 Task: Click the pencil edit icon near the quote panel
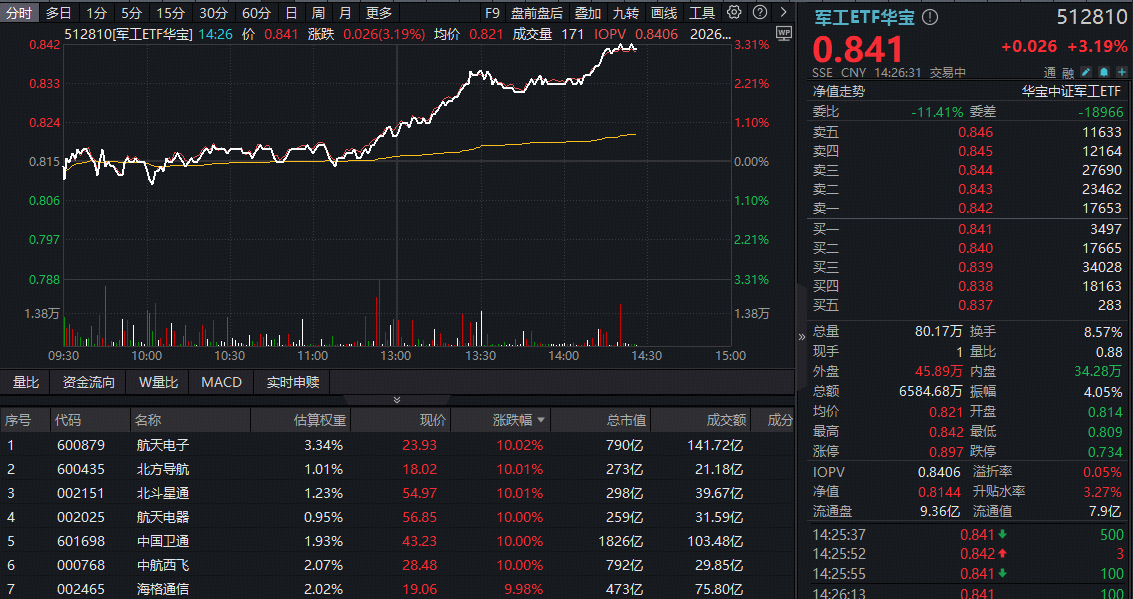(1086, 72)
